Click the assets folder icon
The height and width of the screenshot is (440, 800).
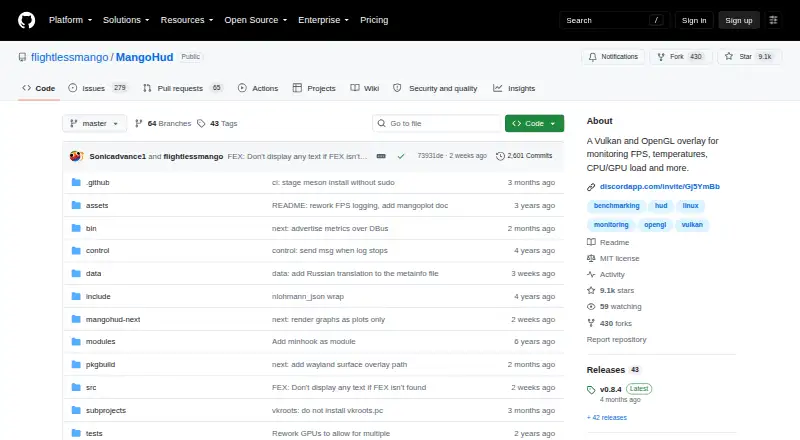tap(76, 205)
